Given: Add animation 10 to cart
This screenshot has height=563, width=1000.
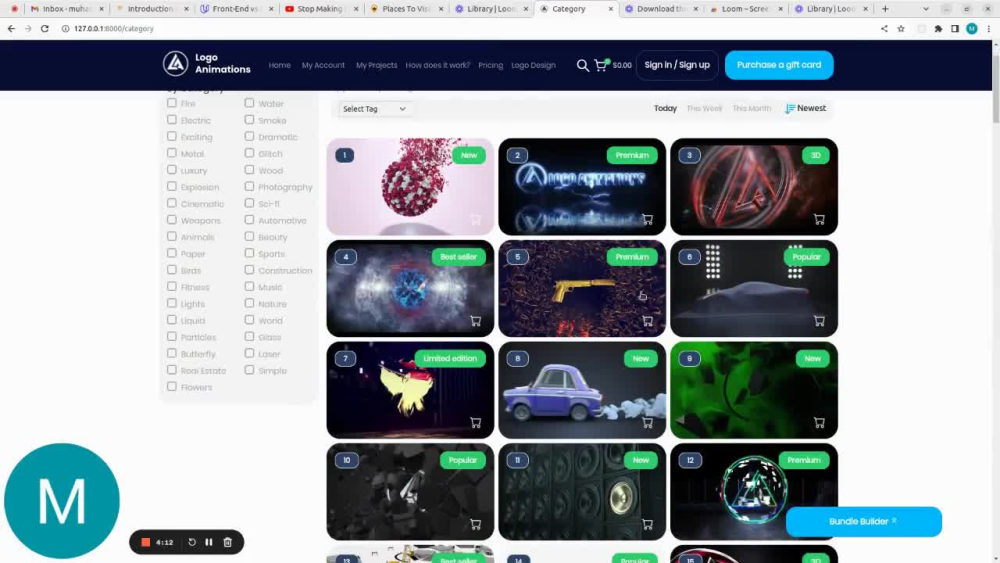Looking at the screenshot, I should 476,524.
